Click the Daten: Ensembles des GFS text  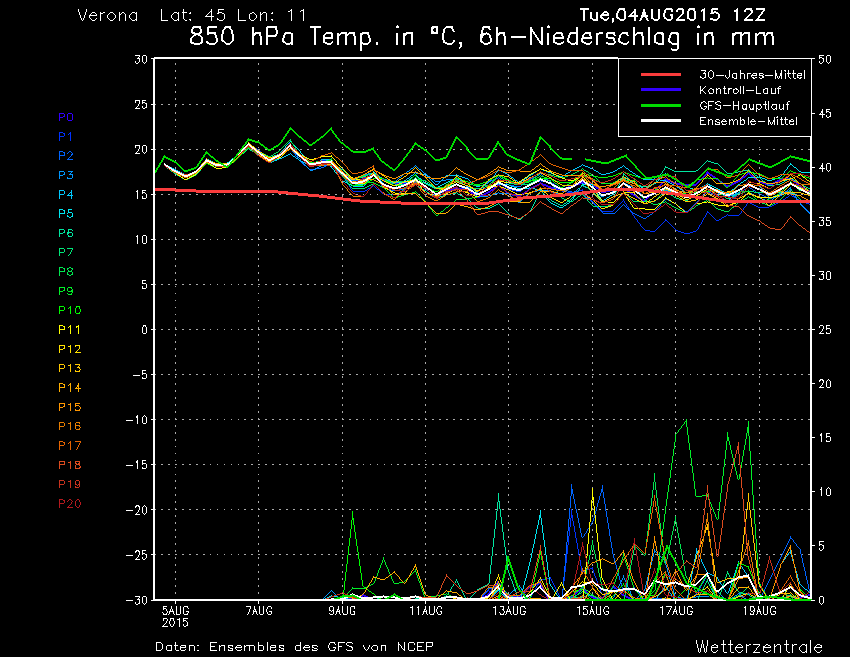pos(294,647)
